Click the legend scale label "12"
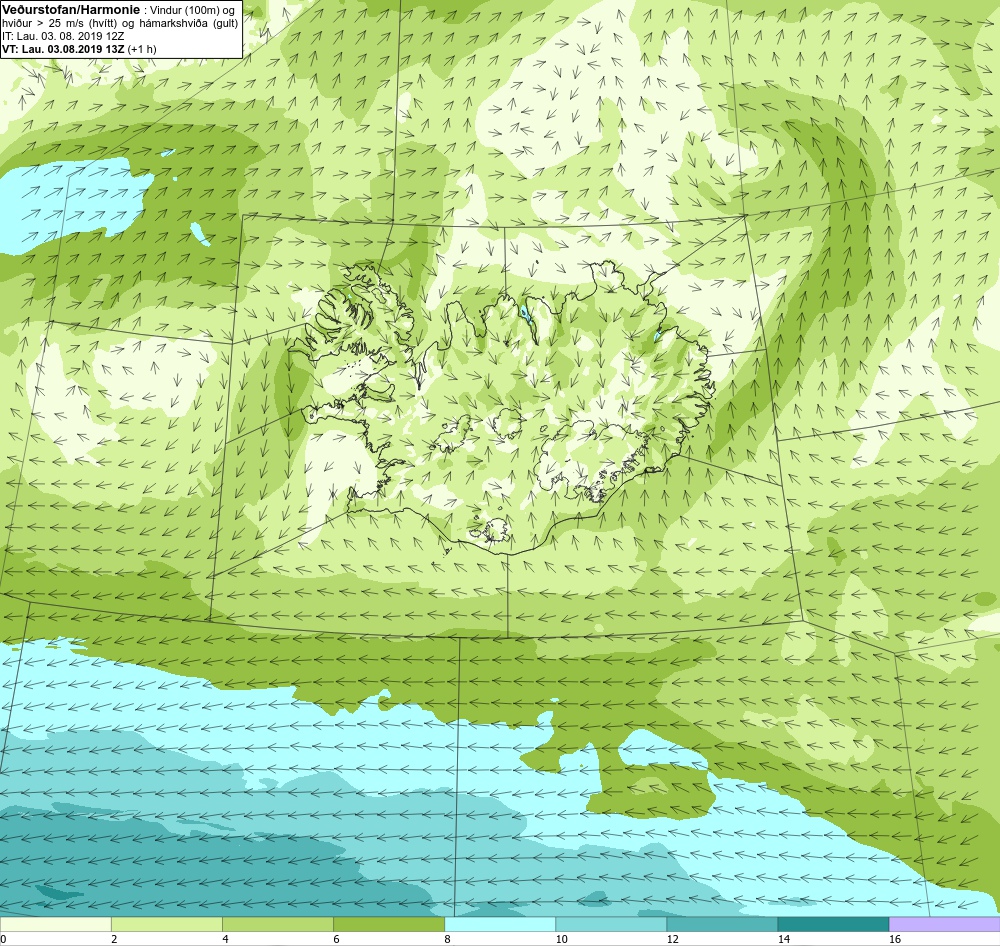 tap(672, 939)
